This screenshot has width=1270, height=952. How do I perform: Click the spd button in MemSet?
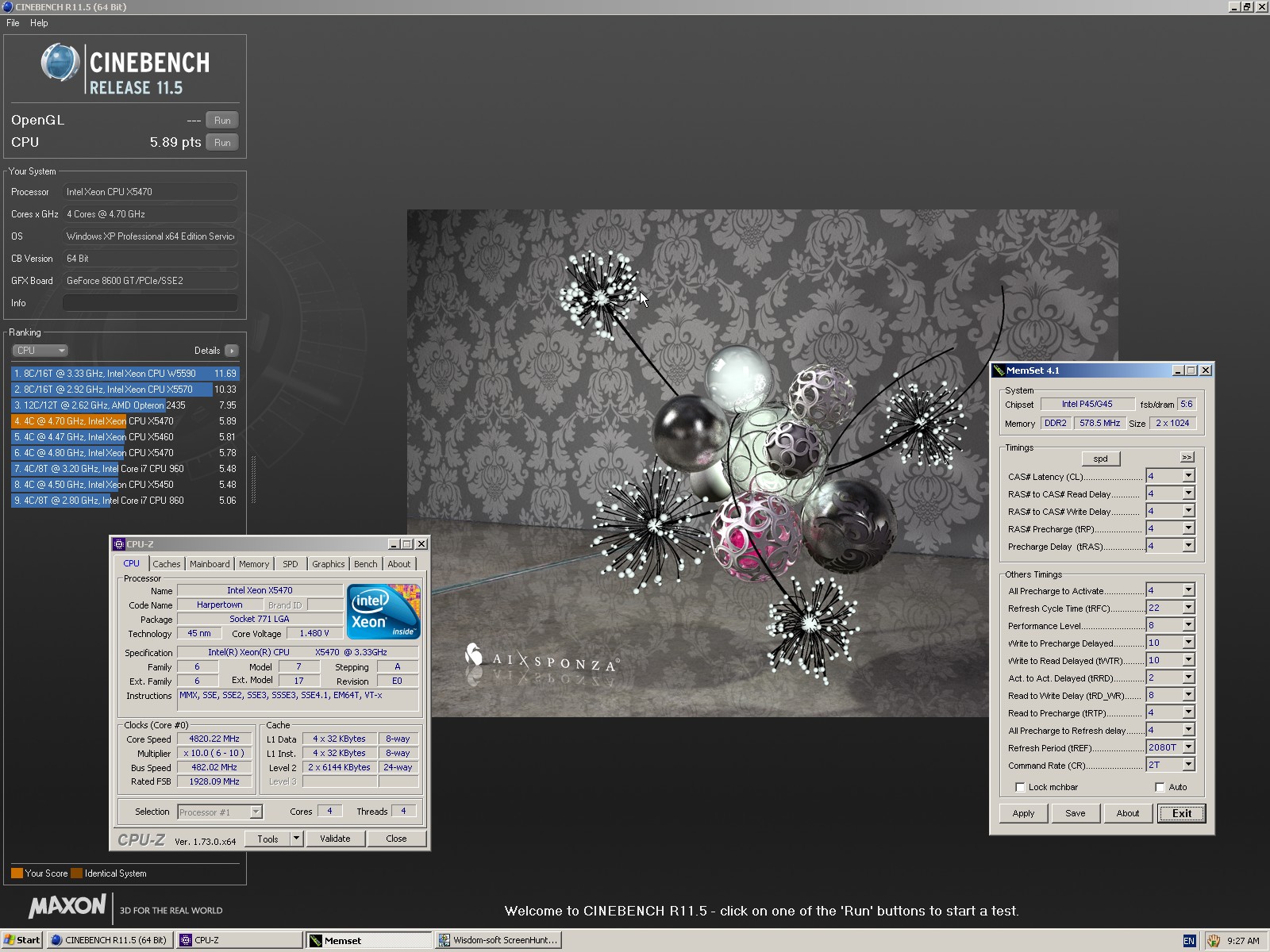click(1100, 459)
